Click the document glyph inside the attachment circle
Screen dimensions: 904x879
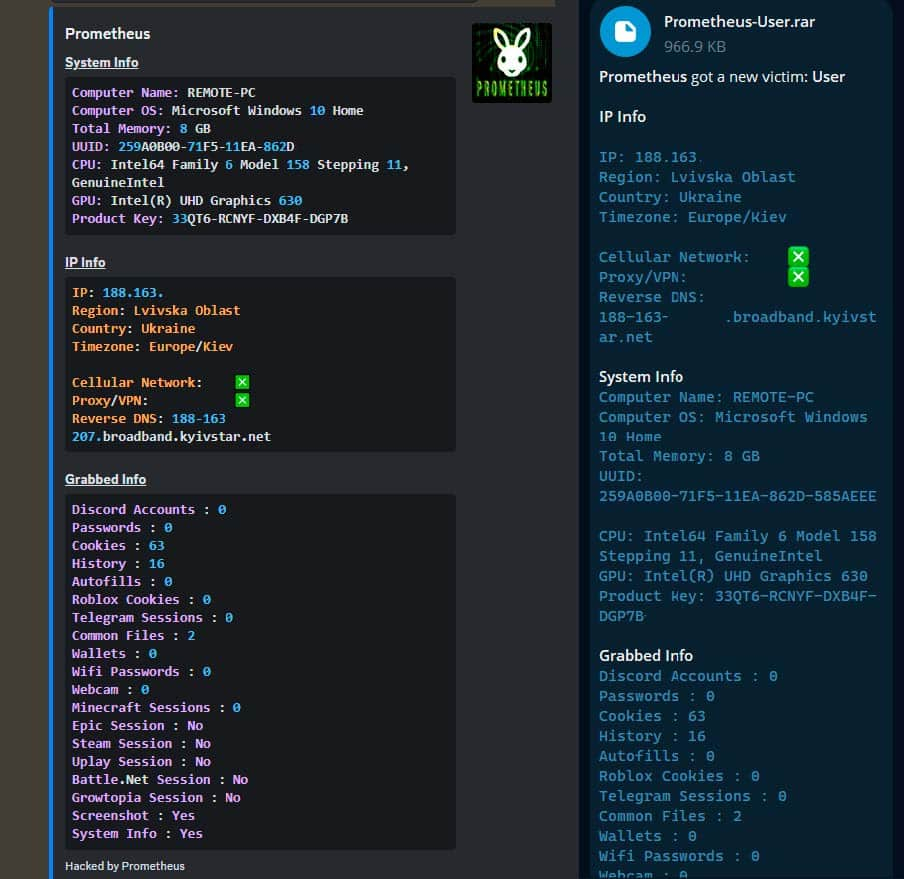(x=625, y=30)
